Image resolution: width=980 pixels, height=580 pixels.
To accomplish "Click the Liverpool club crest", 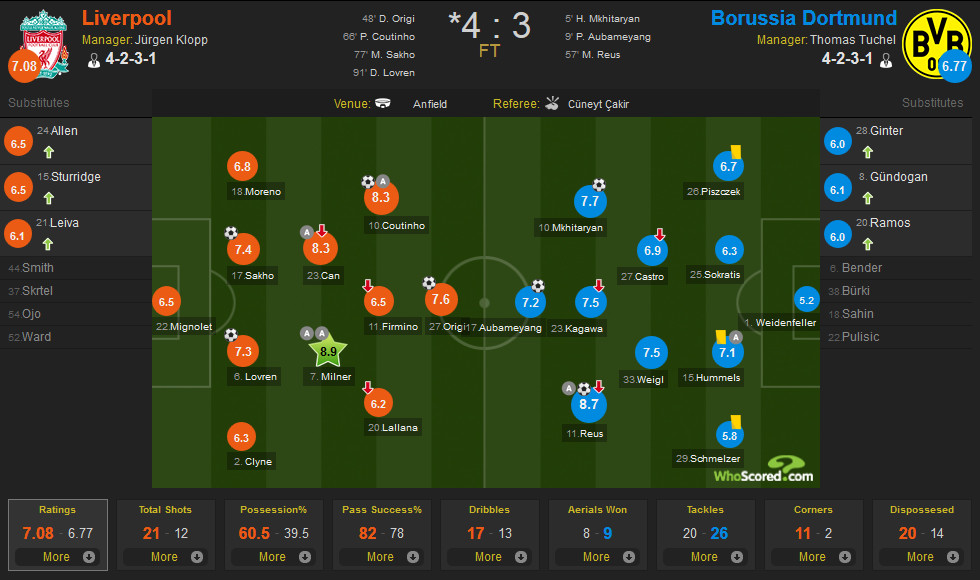I will [43, 44].
